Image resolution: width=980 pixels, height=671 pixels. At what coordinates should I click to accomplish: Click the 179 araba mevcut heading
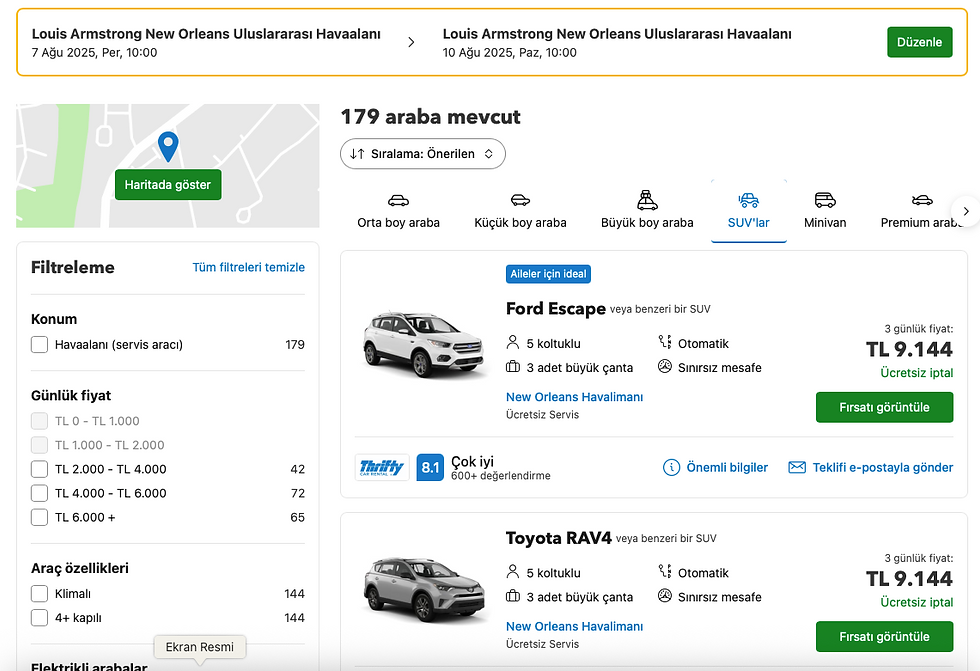(431, 117)
